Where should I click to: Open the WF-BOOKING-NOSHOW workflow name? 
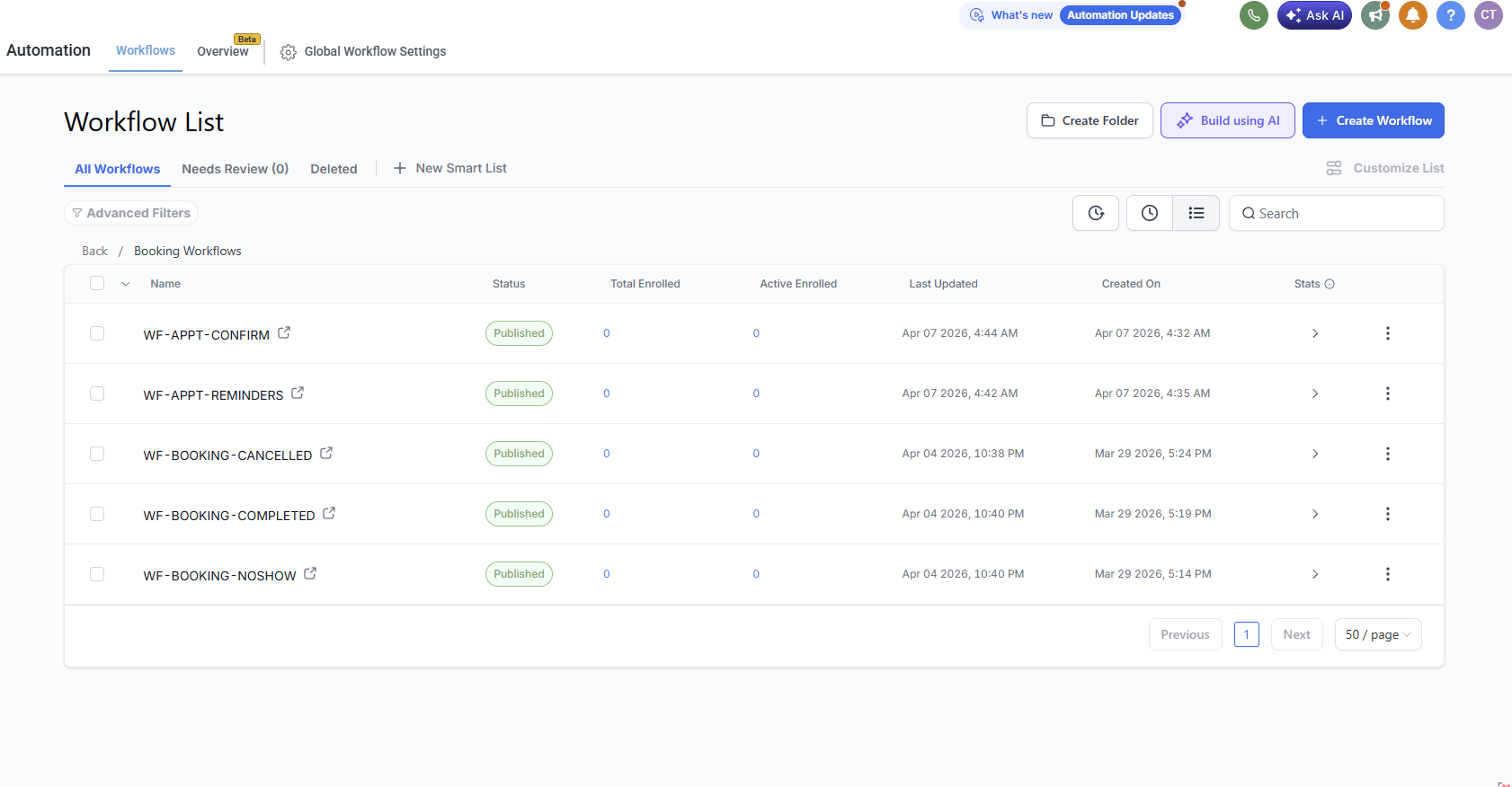(x=220, y=576)
